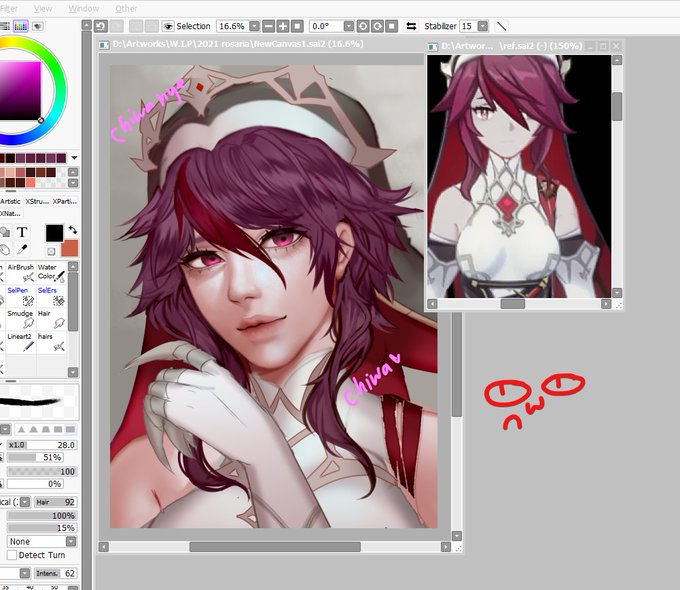Expand the color history arrow
This screenshot has width=680, height=590.
[74, 157]
